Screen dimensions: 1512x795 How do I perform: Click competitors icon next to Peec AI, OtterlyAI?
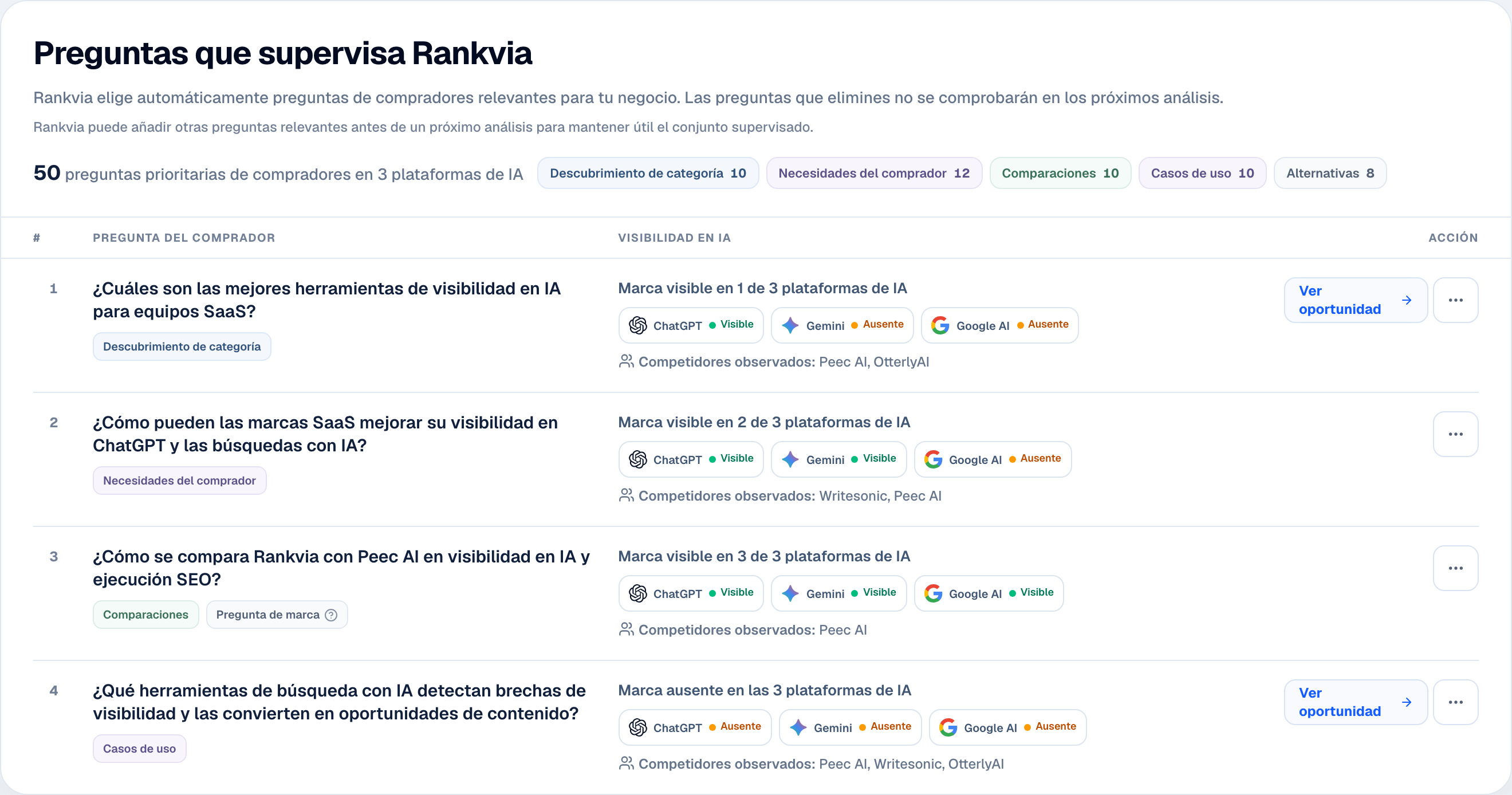(x=627, y=361)
